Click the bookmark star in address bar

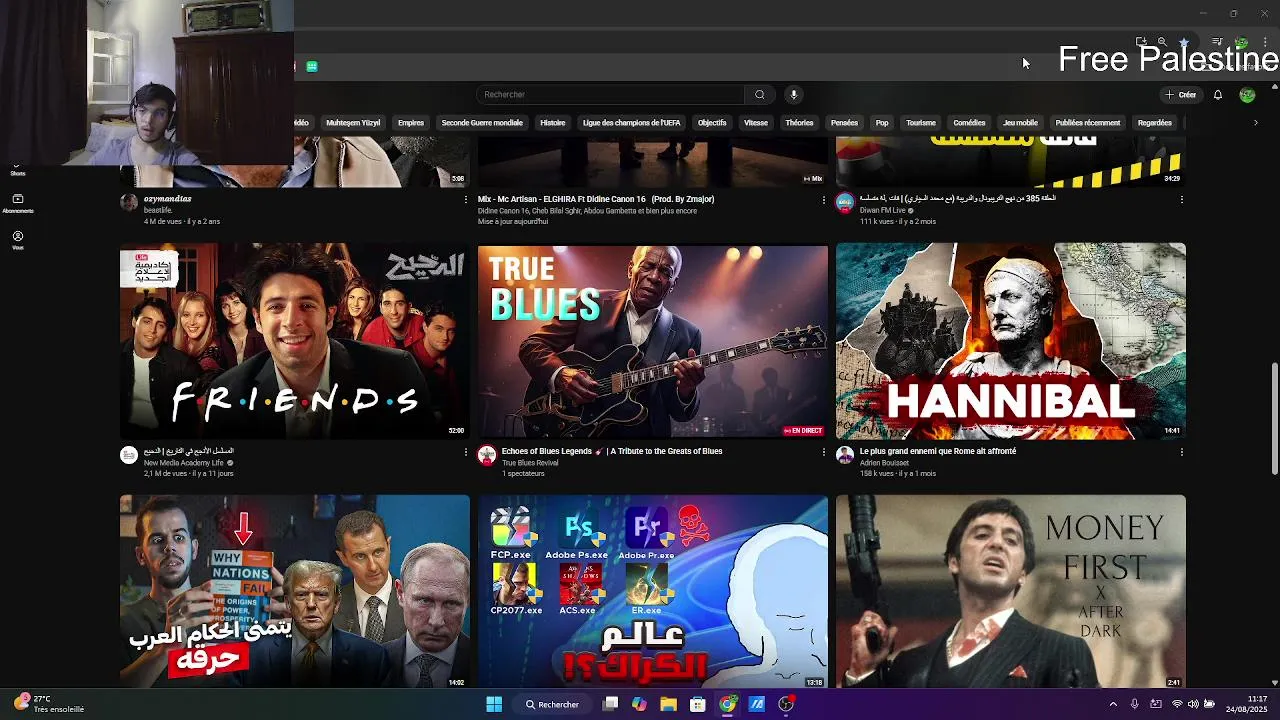tap(1184, 42)
